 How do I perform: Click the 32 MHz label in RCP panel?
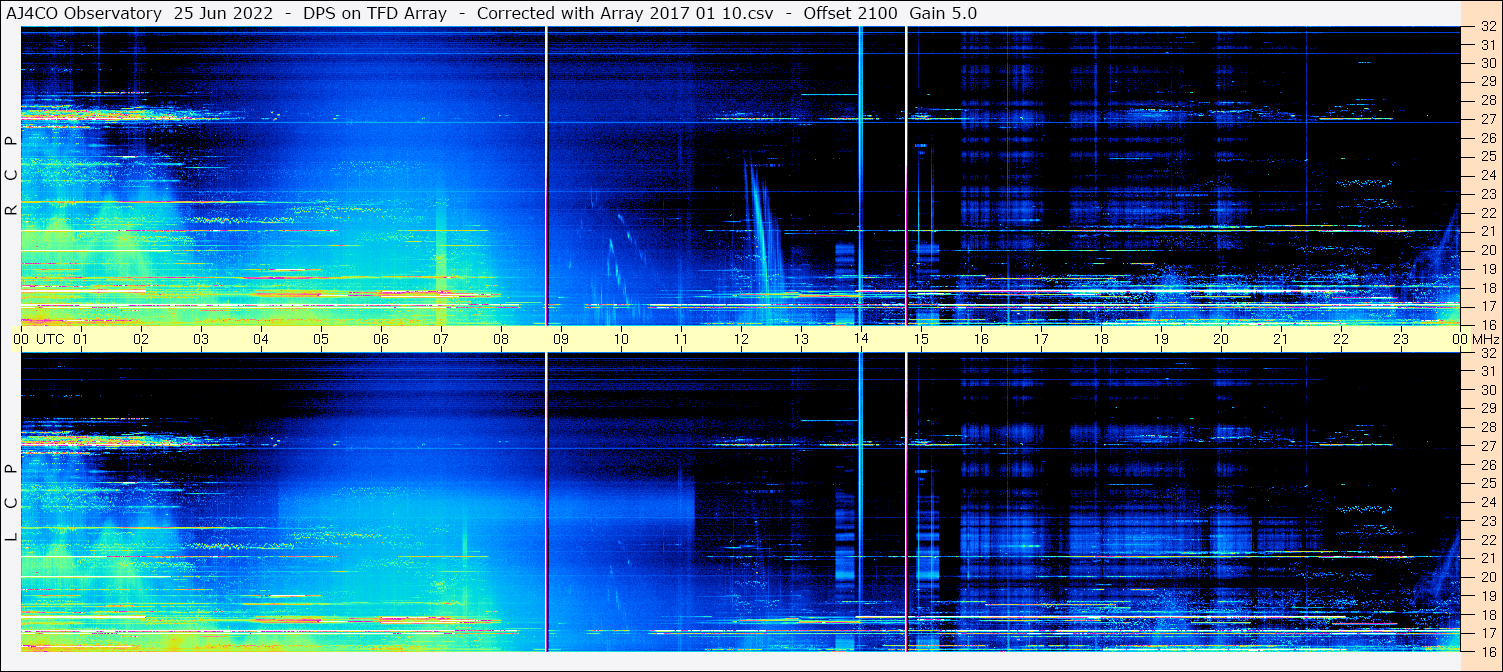1487,28
